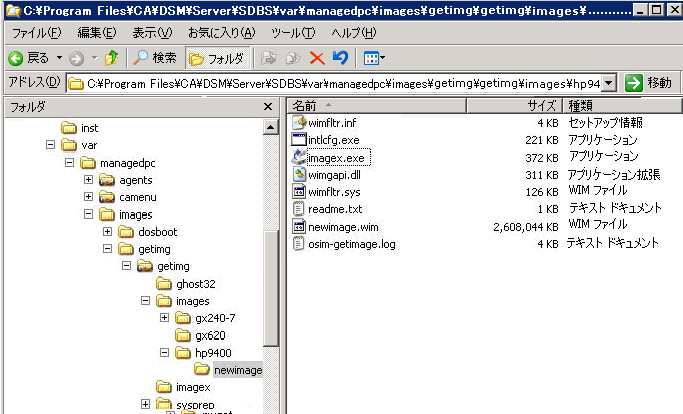Expand the agents tree node
Image resolution: width=683 pixels, height=414 pixels.
coord(88,180)
